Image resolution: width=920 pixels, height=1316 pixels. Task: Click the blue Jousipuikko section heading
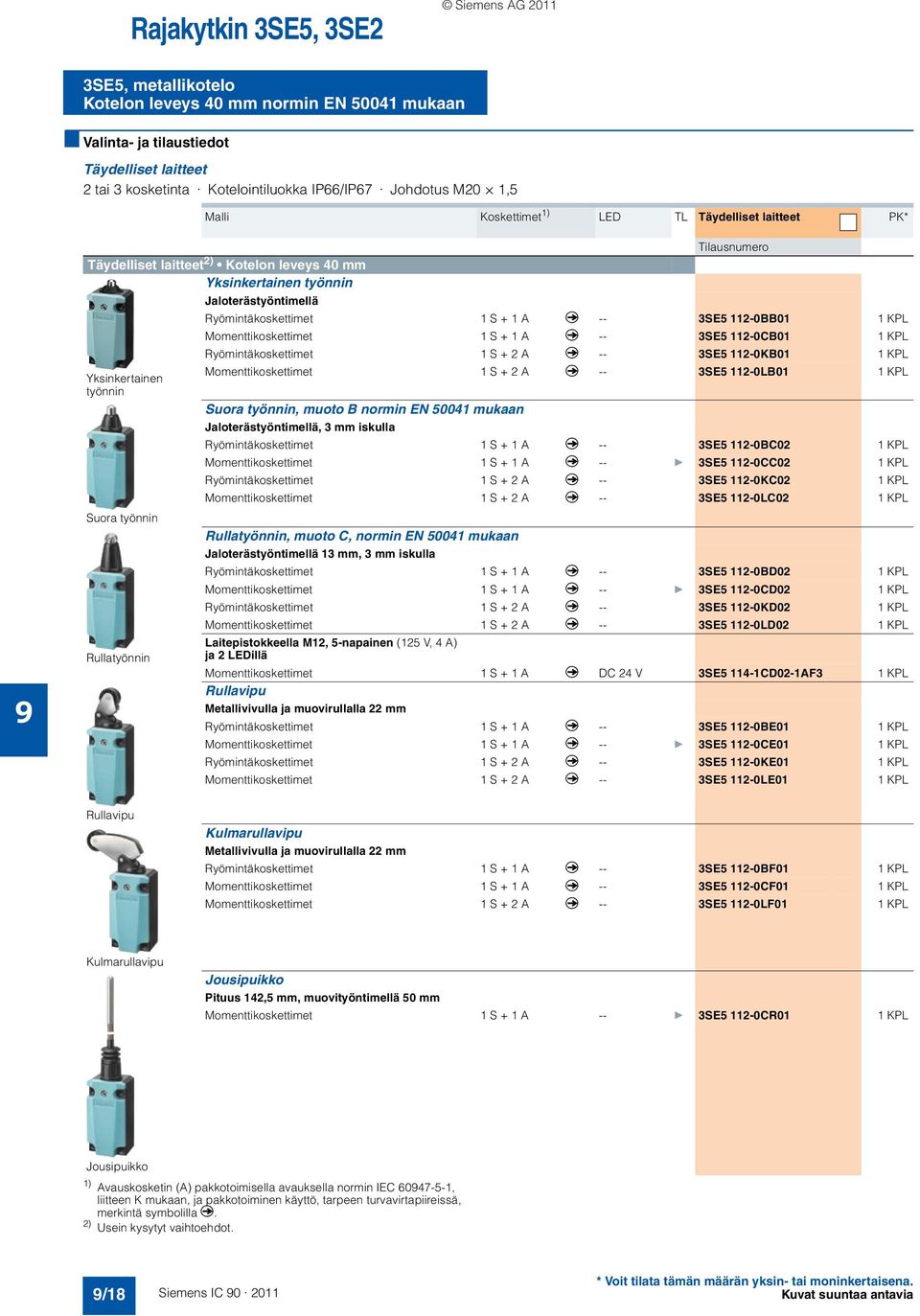pos(244,980)
